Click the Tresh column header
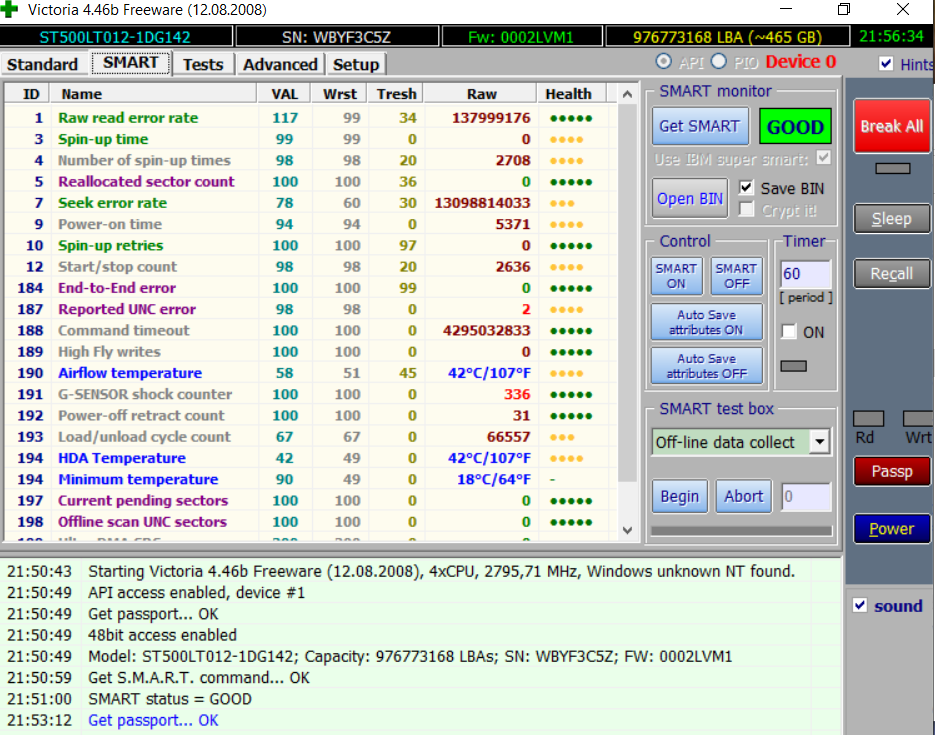The height and width of the screenshot is (735, 935). pos(396,94)
